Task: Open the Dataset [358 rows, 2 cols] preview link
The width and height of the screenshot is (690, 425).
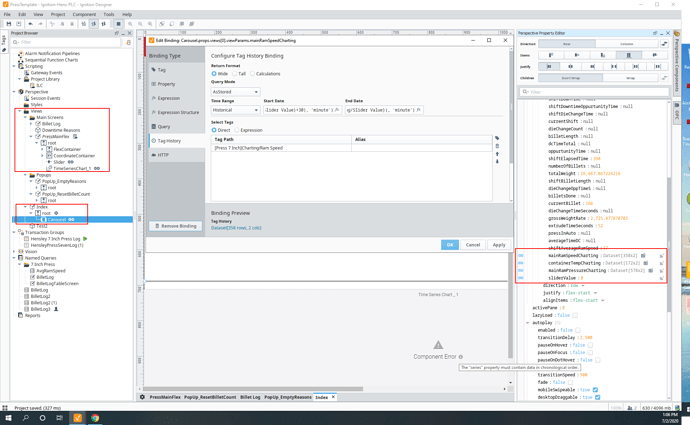Action: [236, 228]
